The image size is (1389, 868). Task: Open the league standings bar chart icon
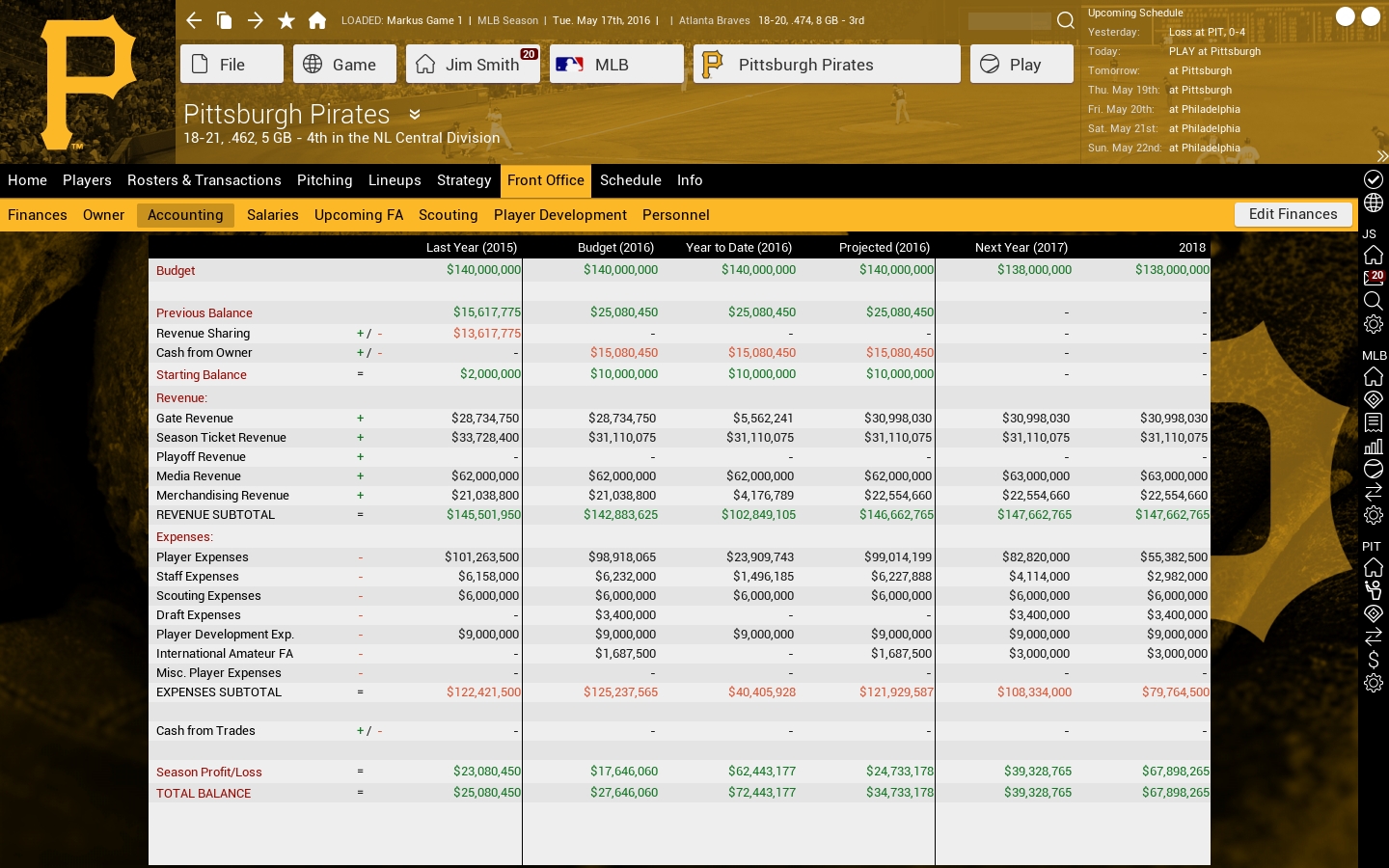[x=1374, y=446]
